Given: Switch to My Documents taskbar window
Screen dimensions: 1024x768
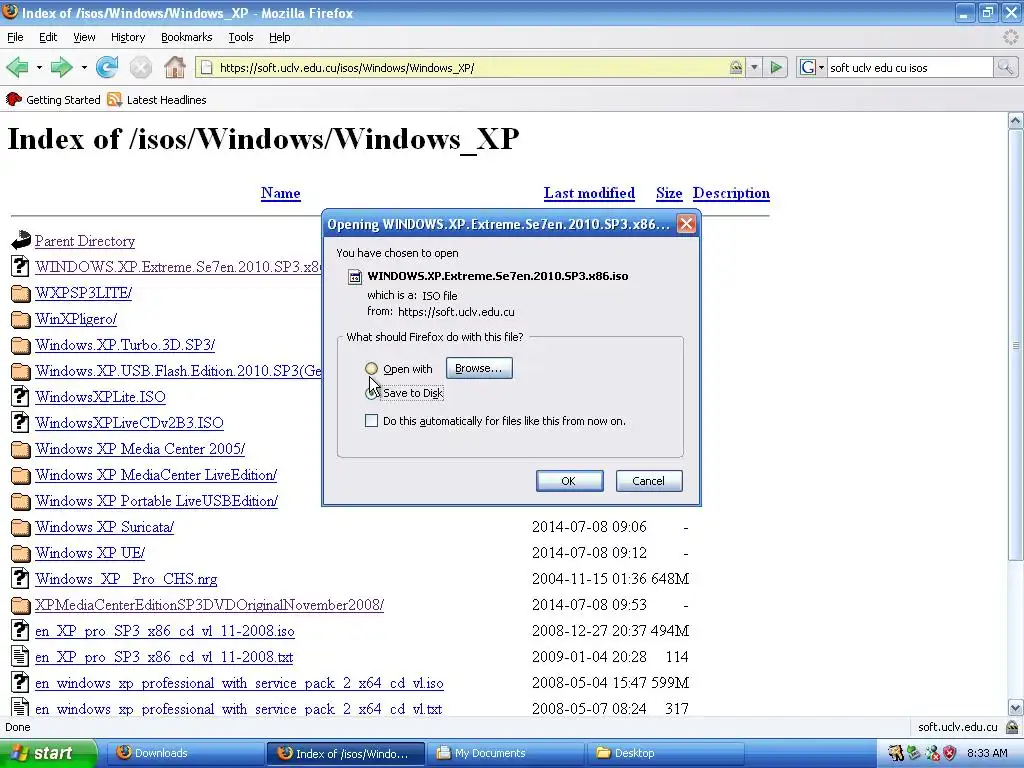Looking at the screenshot, I should 507,753.
